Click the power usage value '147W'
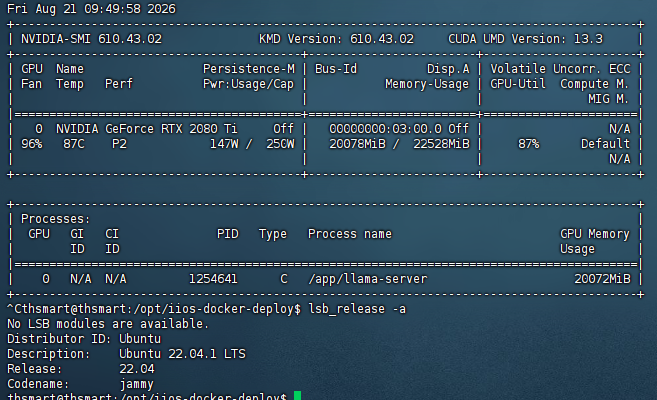This screenshot has height=400, width=657. [224, 144]
